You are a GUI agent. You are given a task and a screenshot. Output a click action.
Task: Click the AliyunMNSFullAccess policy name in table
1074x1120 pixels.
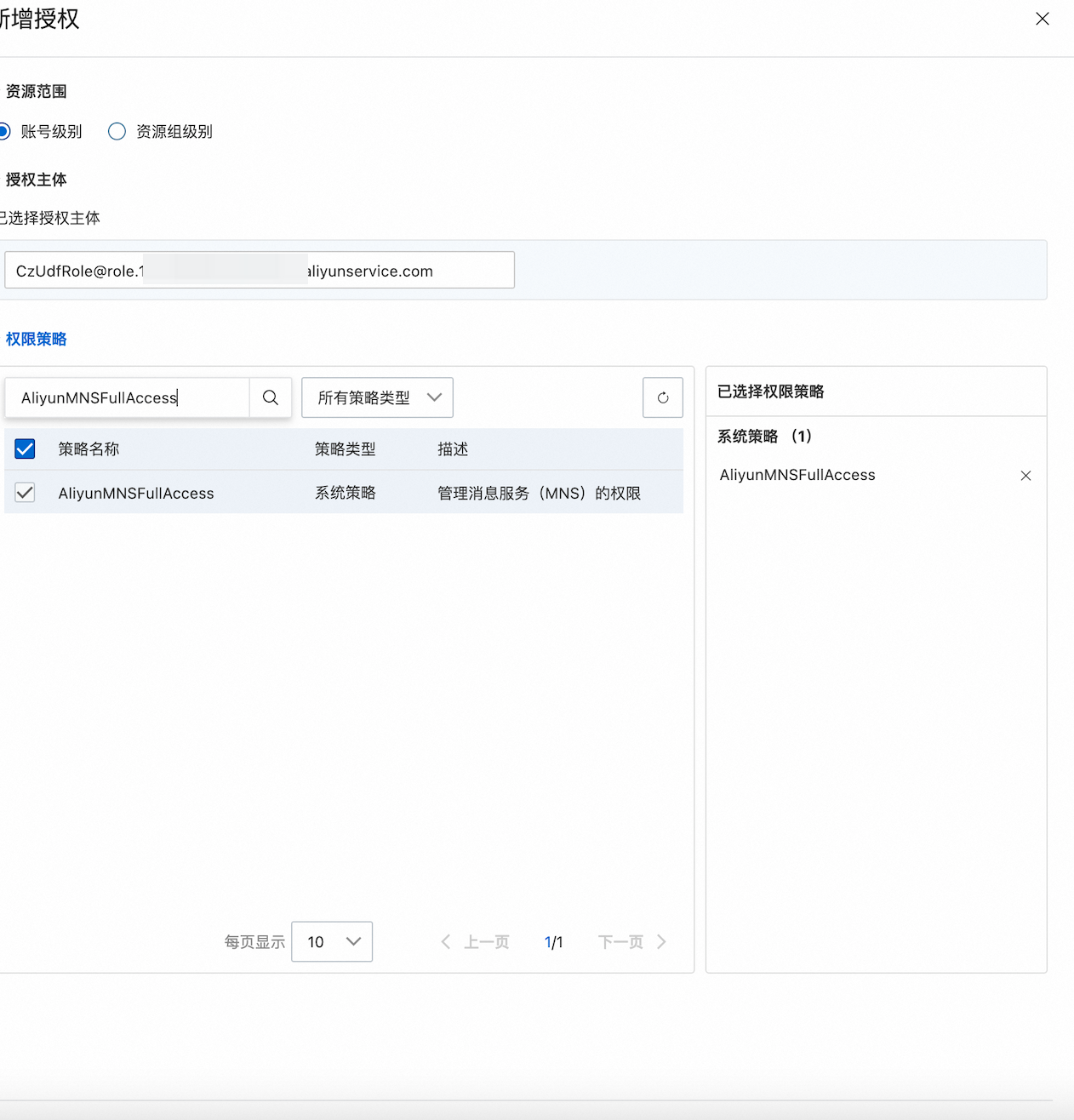(x=136, y=494)
